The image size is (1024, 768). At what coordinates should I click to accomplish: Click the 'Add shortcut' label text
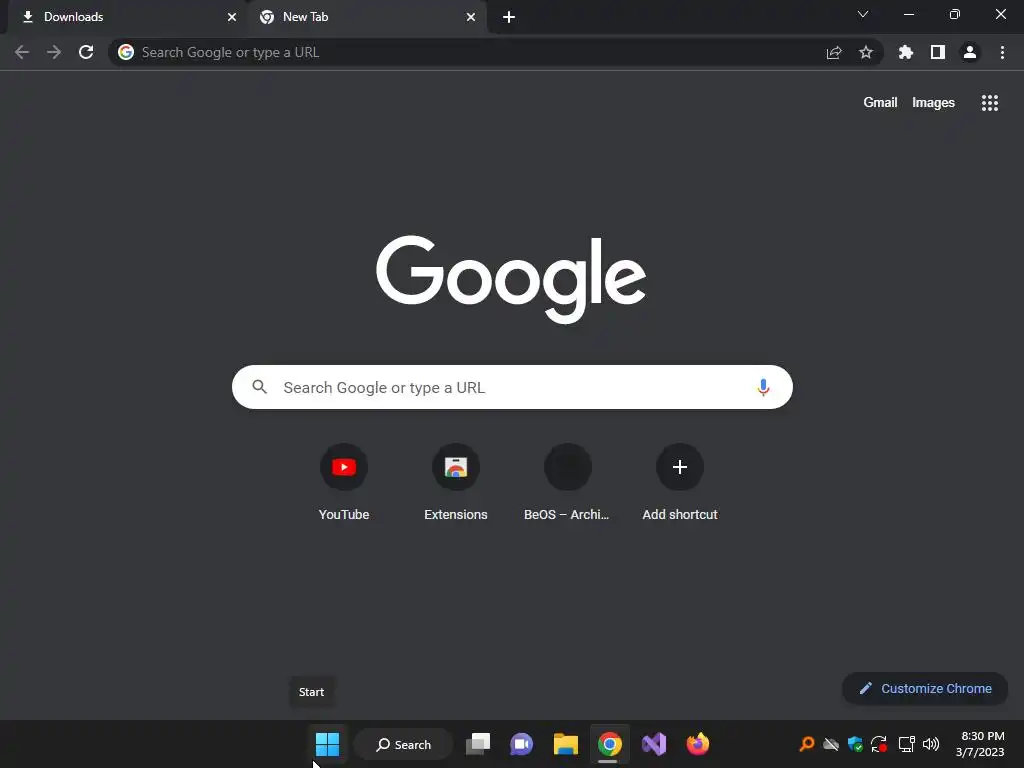click(x=680, y=515)
